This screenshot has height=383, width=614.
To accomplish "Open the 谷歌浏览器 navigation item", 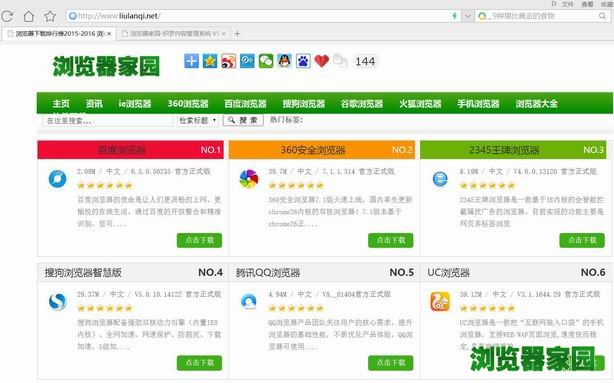I will tap(362, 103).
